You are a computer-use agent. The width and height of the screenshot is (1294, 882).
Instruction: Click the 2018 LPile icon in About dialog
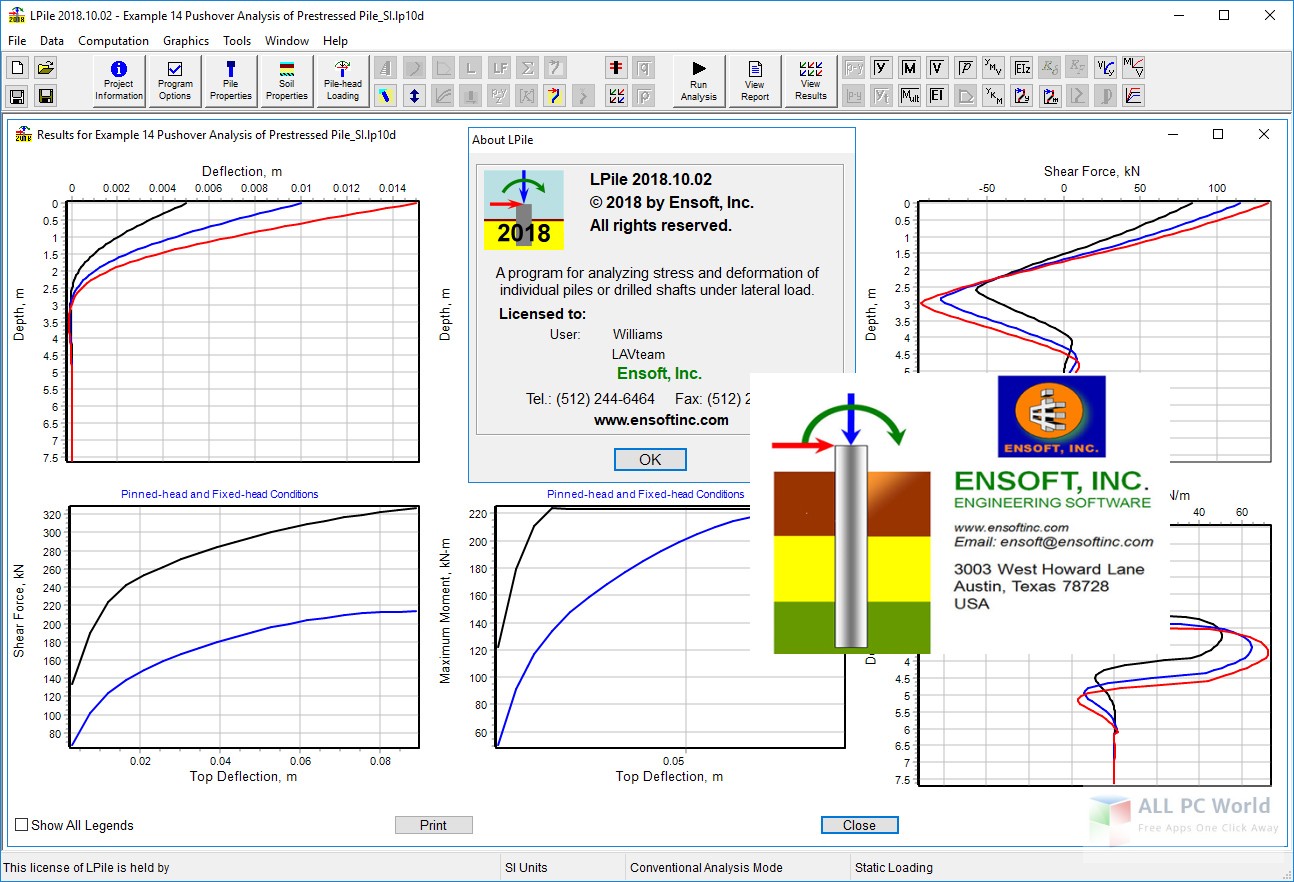pyautogui.click(x=524, y=210)
